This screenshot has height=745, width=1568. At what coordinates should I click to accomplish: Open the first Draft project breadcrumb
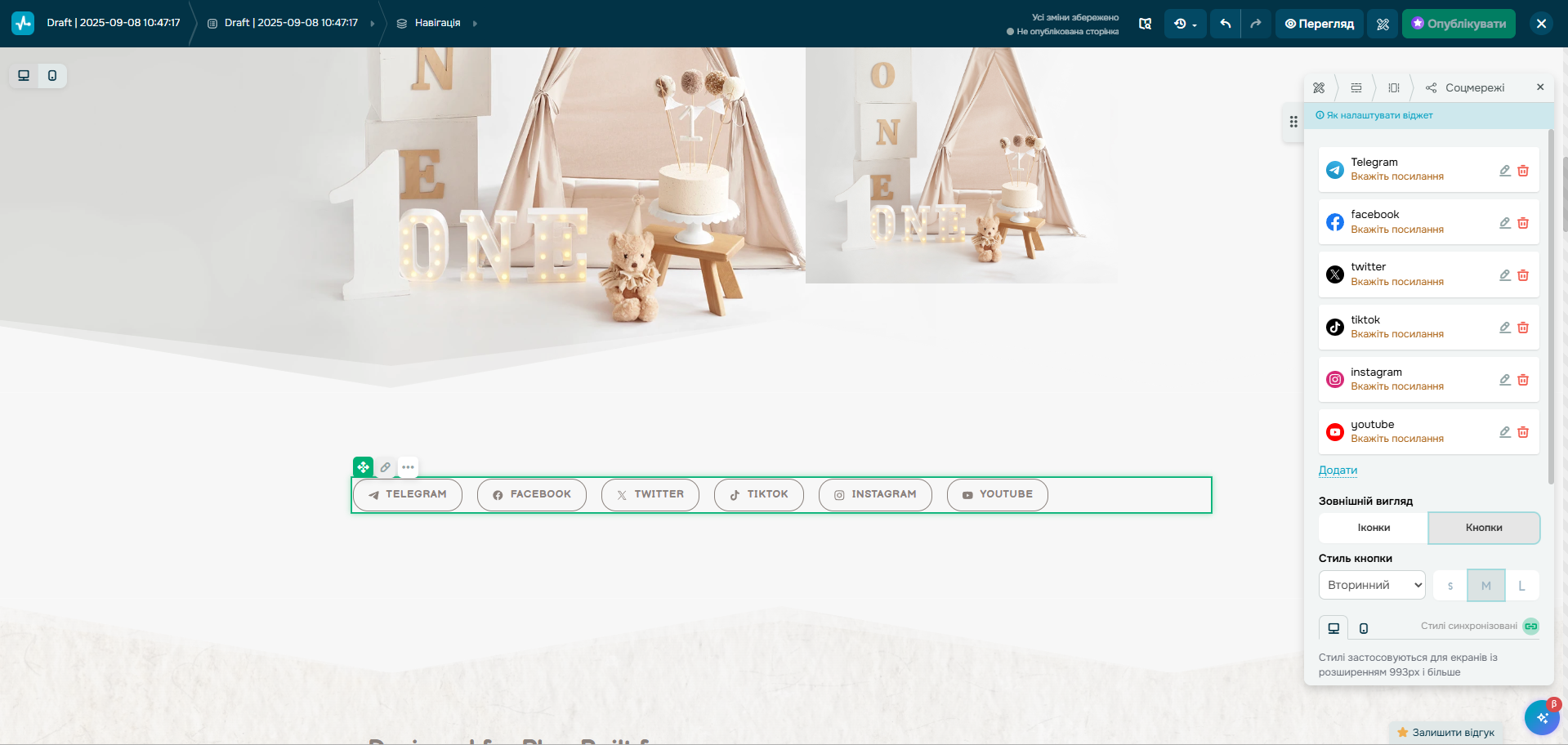tap(114, 23)
